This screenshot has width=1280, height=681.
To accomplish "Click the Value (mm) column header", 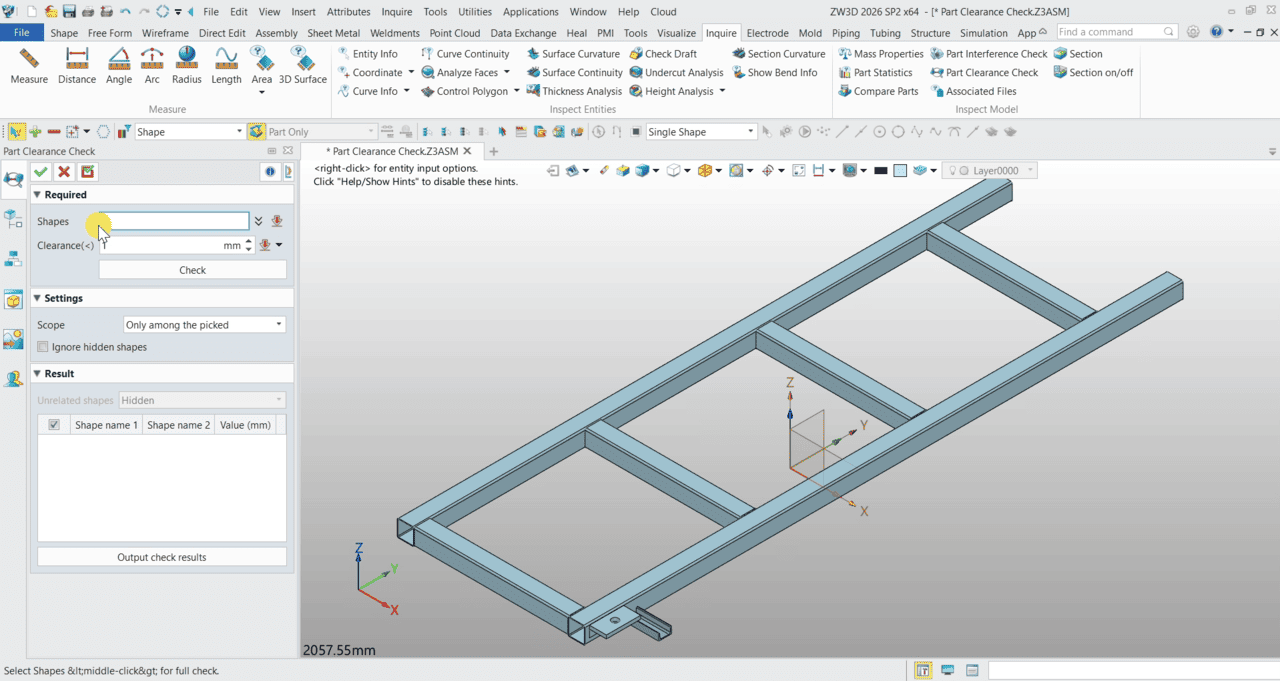I will 245,425.
